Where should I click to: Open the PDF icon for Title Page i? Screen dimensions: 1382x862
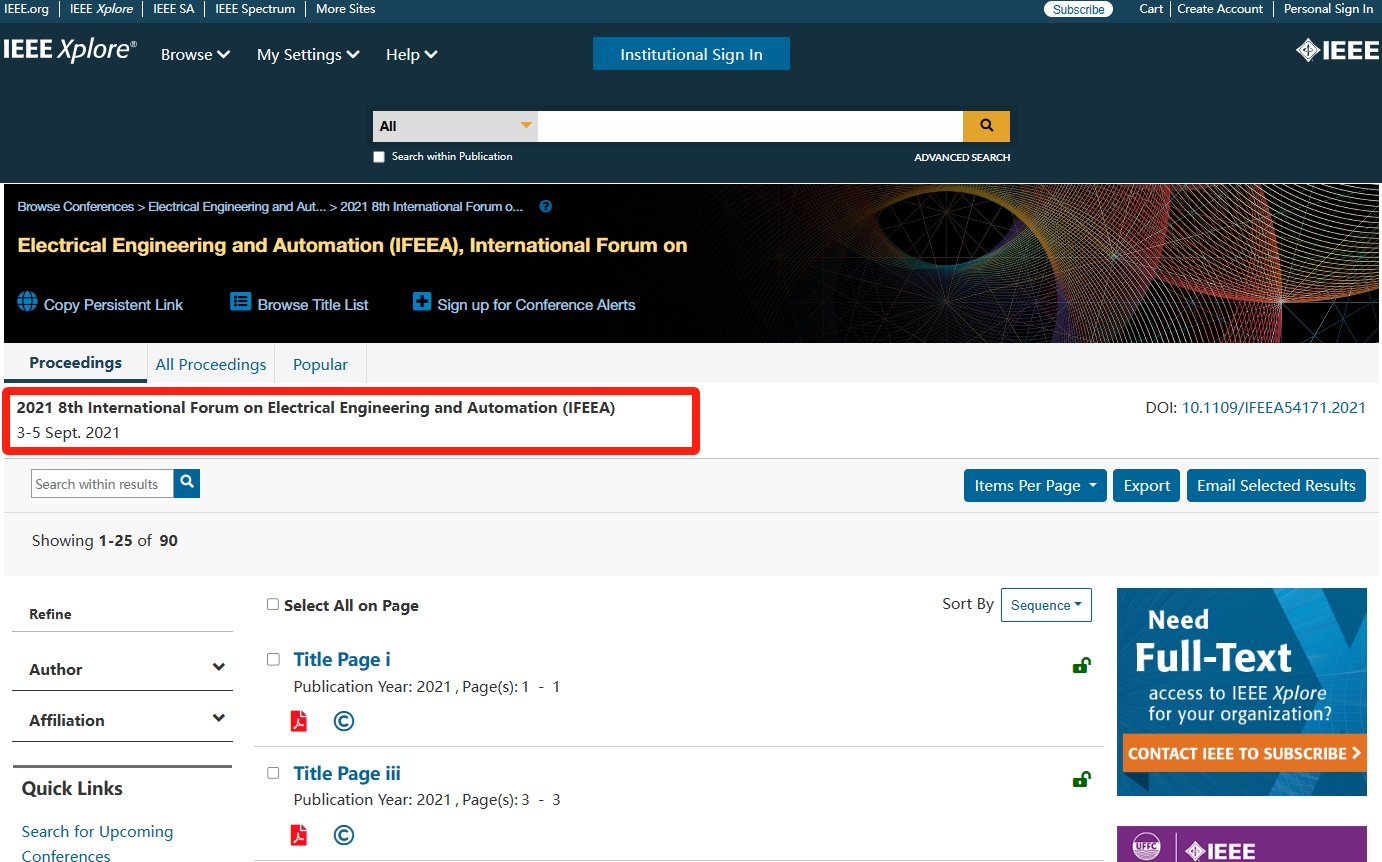click(x=298, y=721)
